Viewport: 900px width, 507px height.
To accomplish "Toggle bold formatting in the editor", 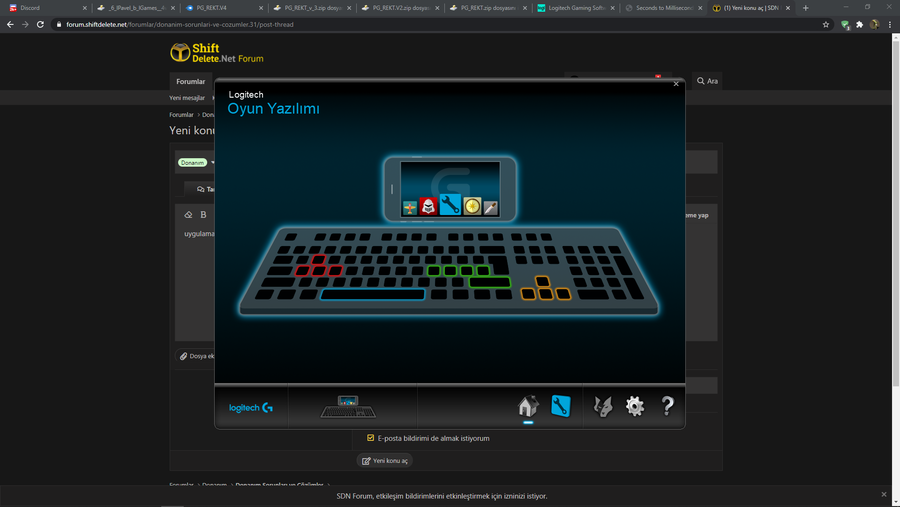I will coord(203,215).
